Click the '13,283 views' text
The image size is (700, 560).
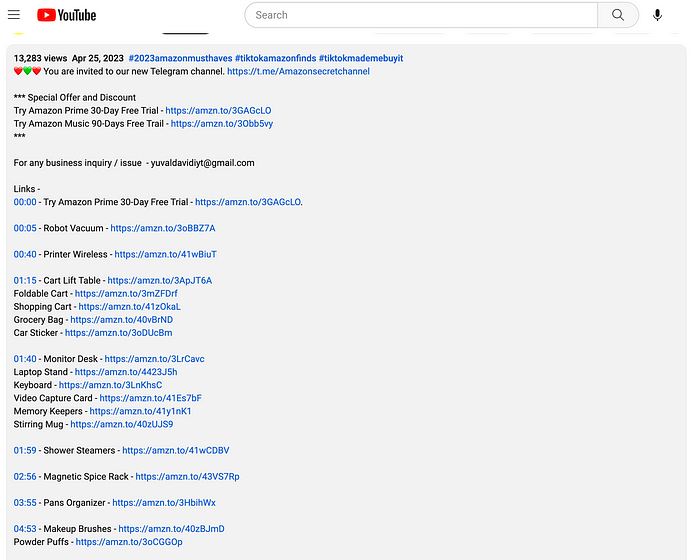(40, 58)
